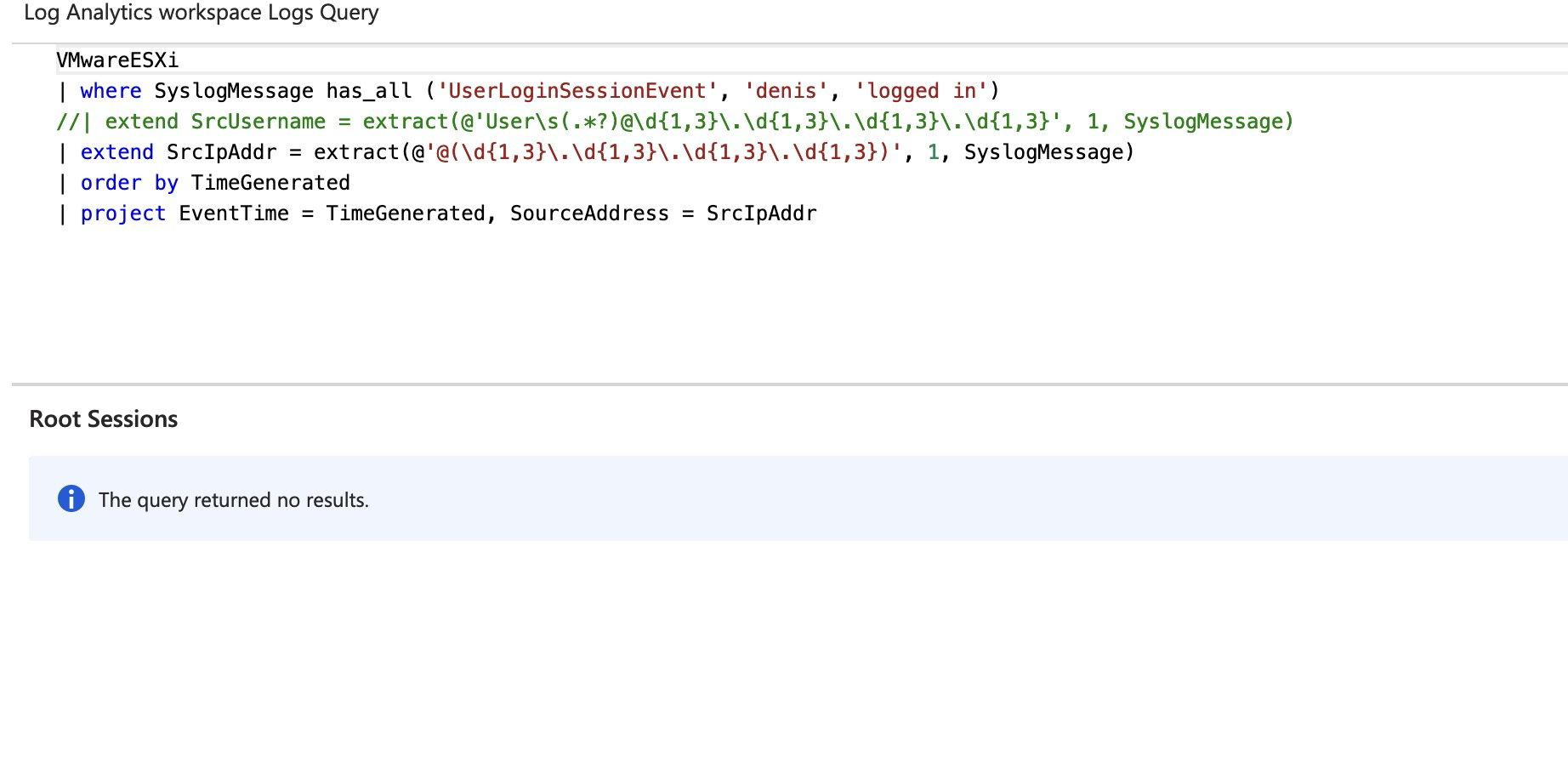Click the SrcIpAddr variable name
The height and width of the screenshot is (774, 1568).
tap(222, 152)
